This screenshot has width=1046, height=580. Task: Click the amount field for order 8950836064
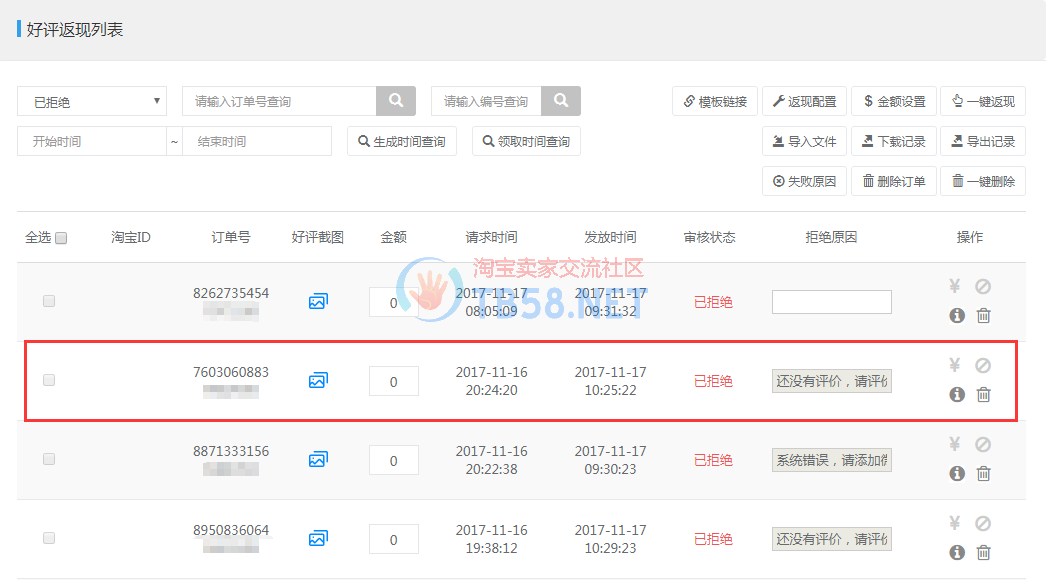coord(394,539)
